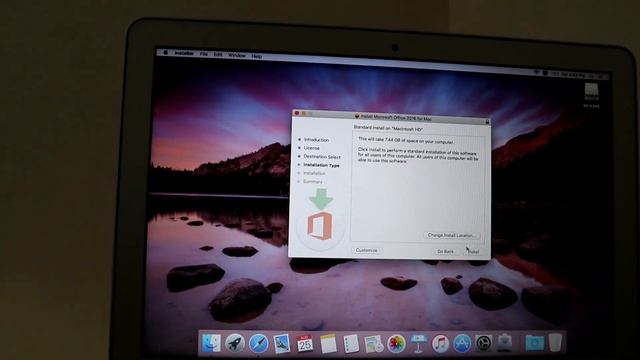640x360 pixels.
Task: Open the NO NAME drive on desktop
Action: (x=591, y=96)
